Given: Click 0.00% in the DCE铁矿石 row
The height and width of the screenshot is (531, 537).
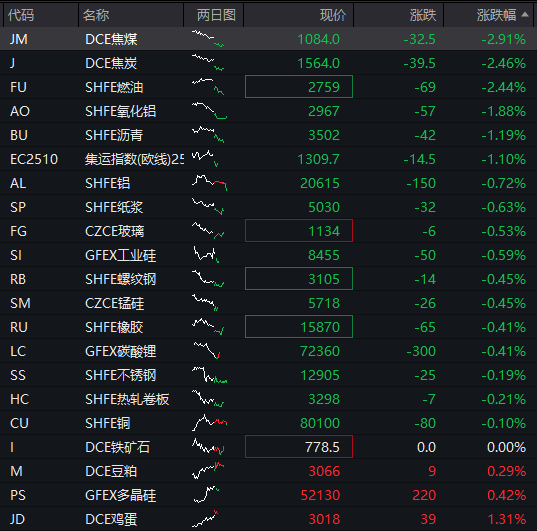Looking at the screenshot, I should pyautogui.click(x=507, y=447).
